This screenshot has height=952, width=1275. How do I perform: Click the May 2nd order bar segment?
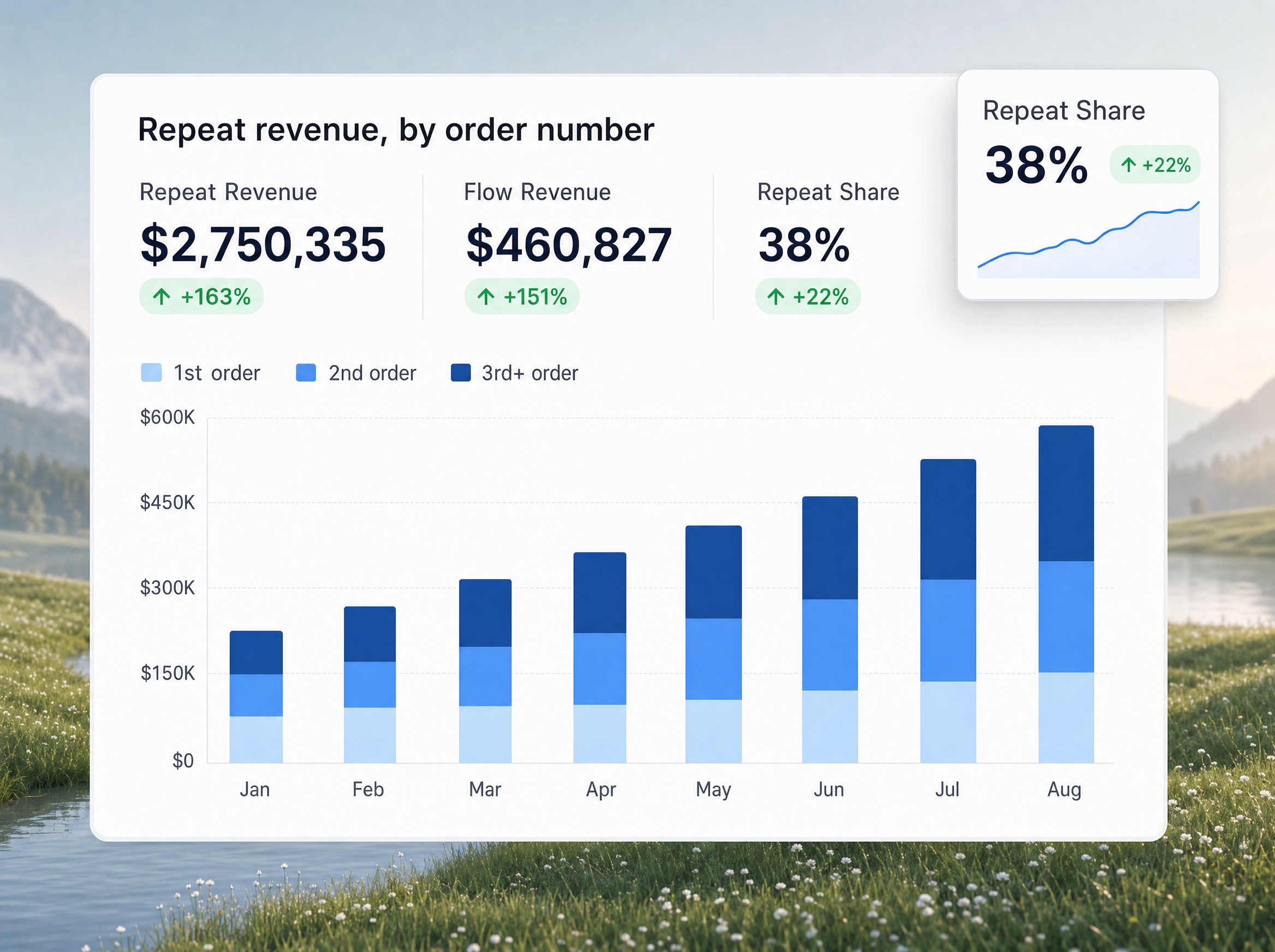coord(713,659)
